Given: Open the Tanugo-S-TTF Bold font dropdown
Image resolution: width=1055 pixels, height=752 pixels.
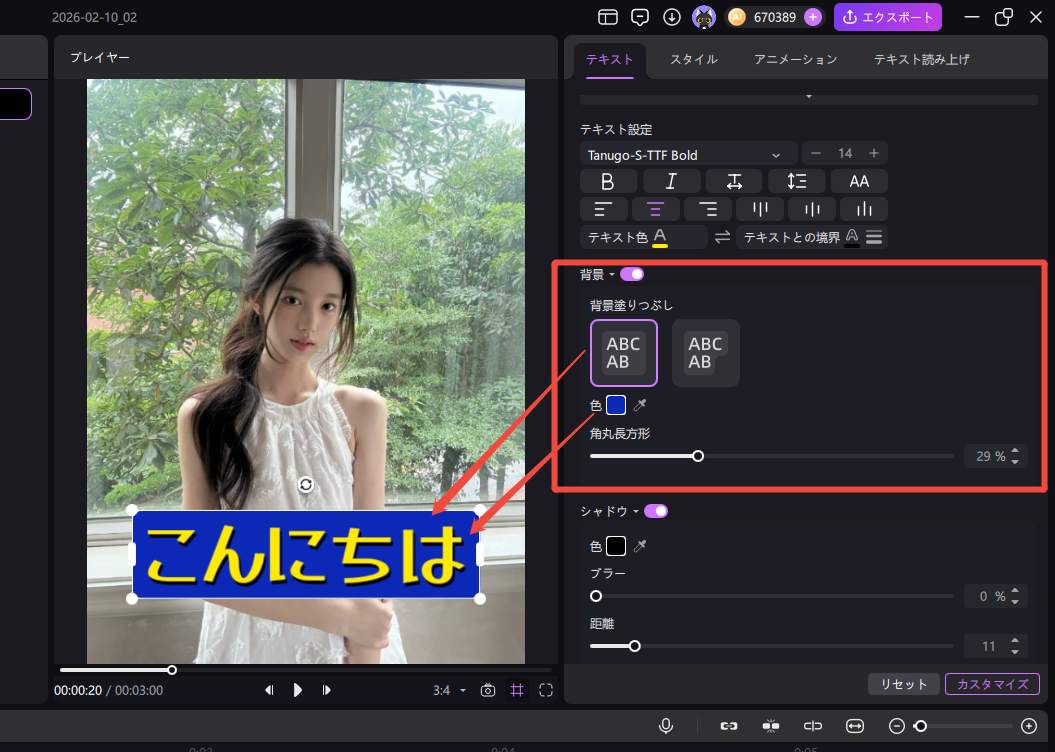Looking at the screenshot, I should 688,154.
